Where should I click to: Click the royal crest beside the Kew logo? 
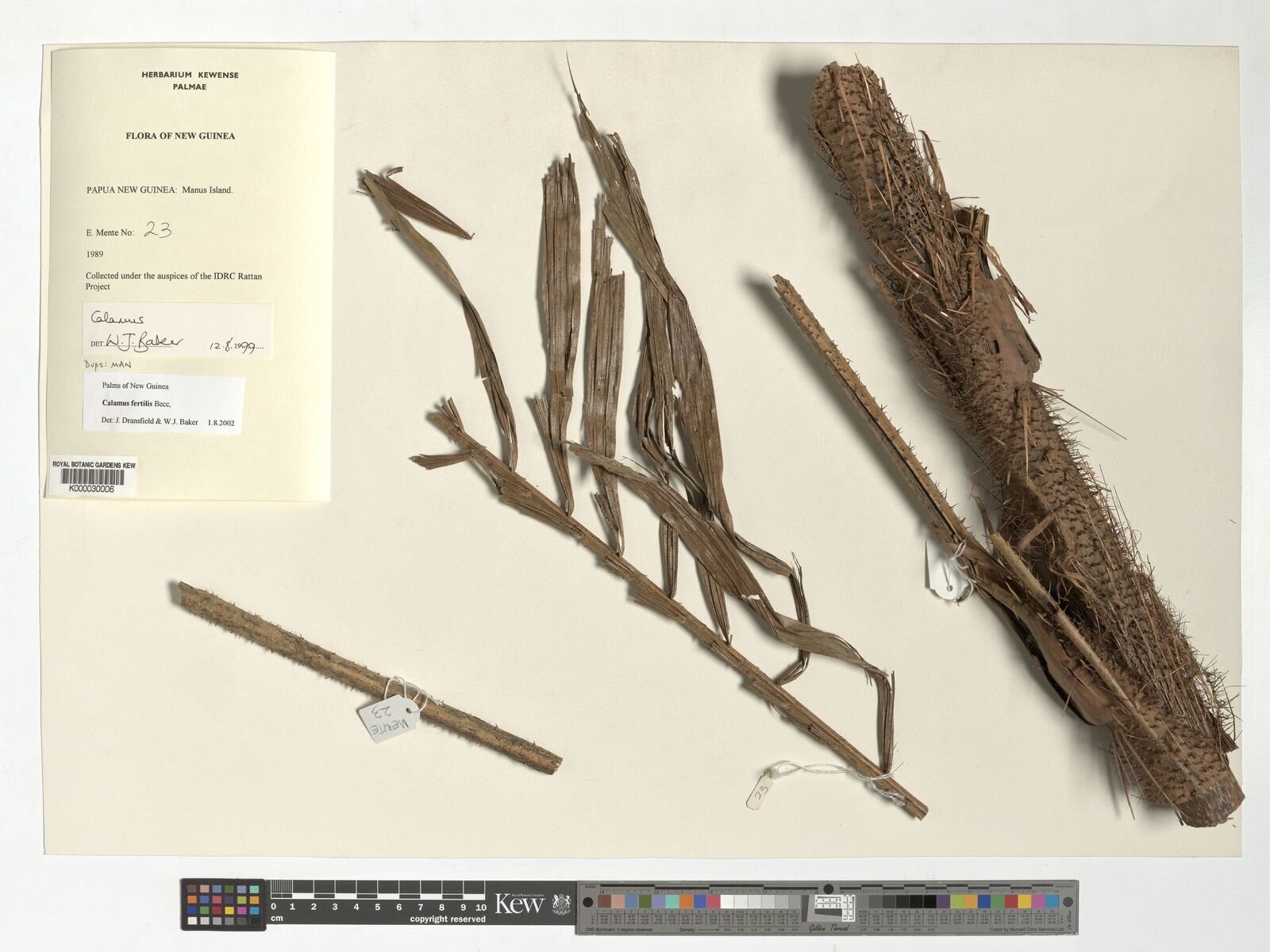tap(562, 904)
